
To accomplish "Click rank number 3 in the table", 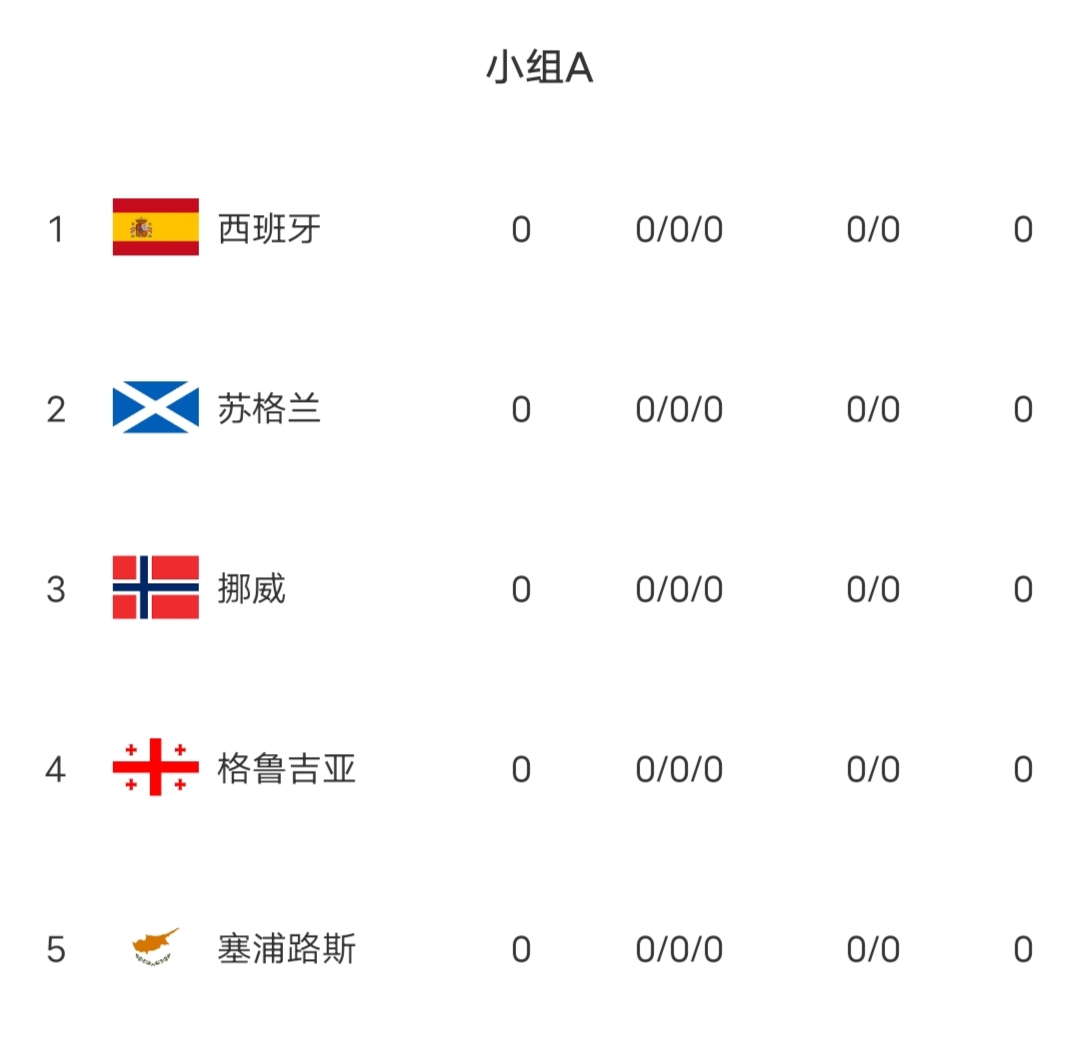I will click(x=56, y=590).
